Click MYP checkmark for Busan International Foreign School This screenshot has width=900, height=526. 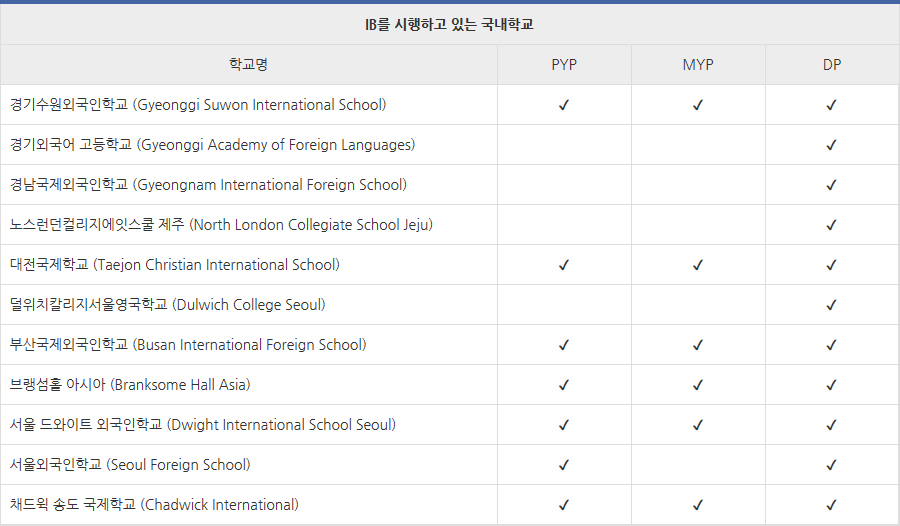(x=697, y=345)
